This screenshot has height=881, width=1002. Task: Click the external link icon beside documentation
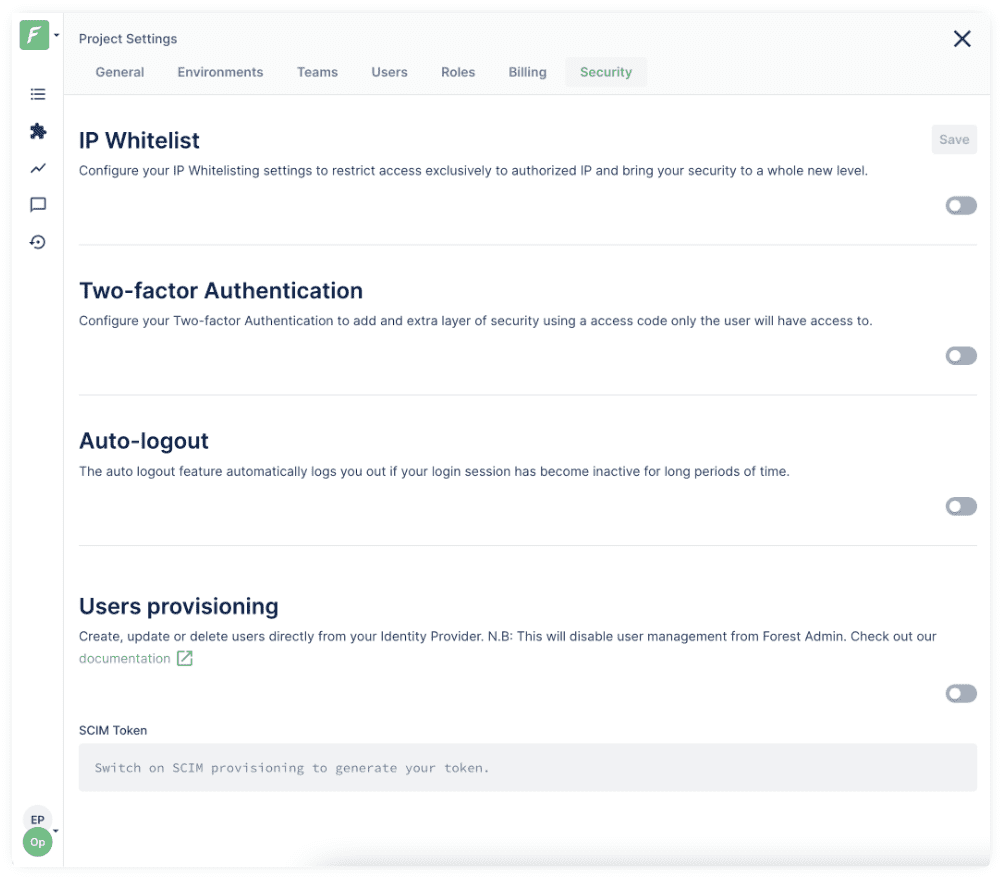(x=185, y=658)
